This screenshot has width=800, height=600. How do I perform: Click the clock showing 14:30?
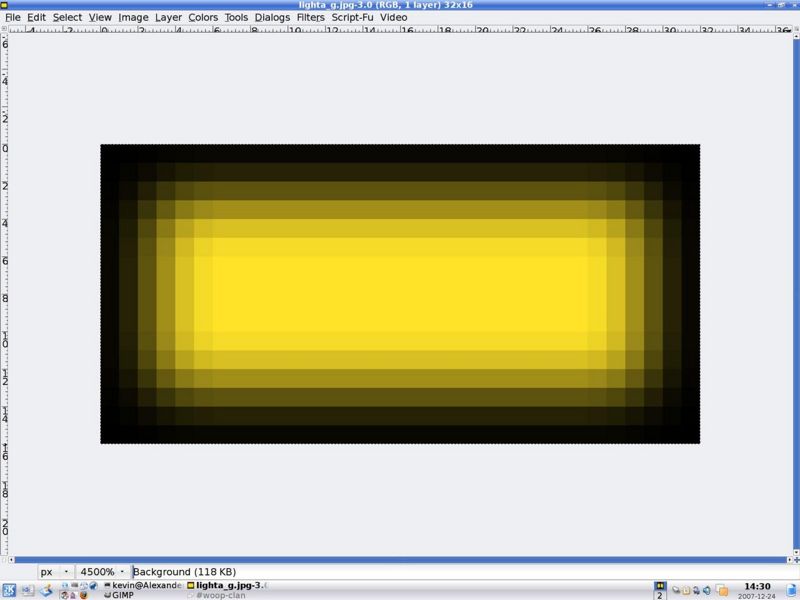[757, 586]
